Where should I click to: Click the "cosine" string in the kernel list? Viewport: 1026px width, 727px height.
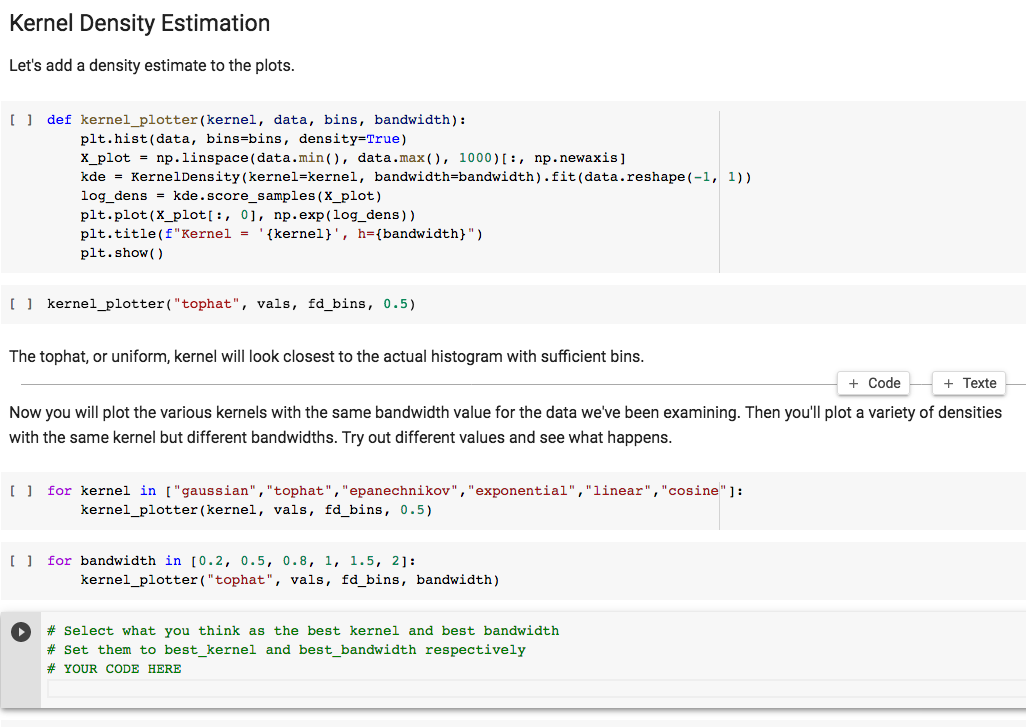694,491
